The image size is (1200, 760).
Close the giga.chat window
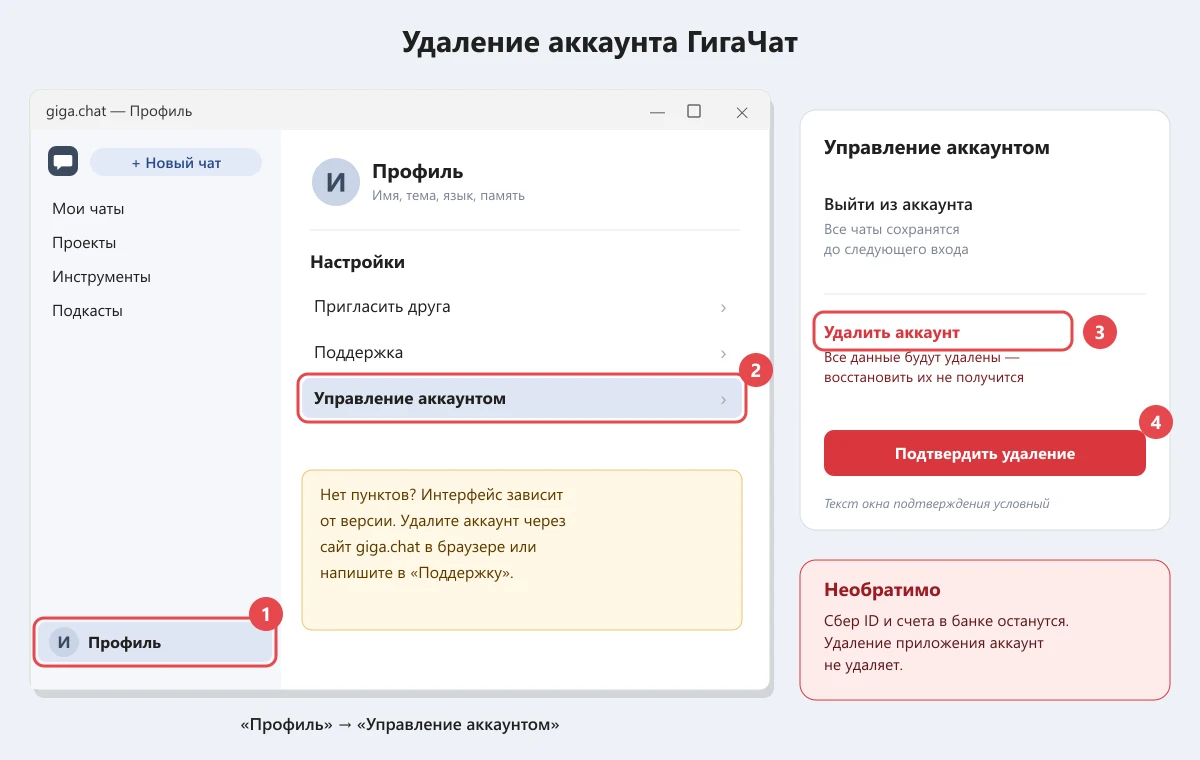[x=742, y=112]
